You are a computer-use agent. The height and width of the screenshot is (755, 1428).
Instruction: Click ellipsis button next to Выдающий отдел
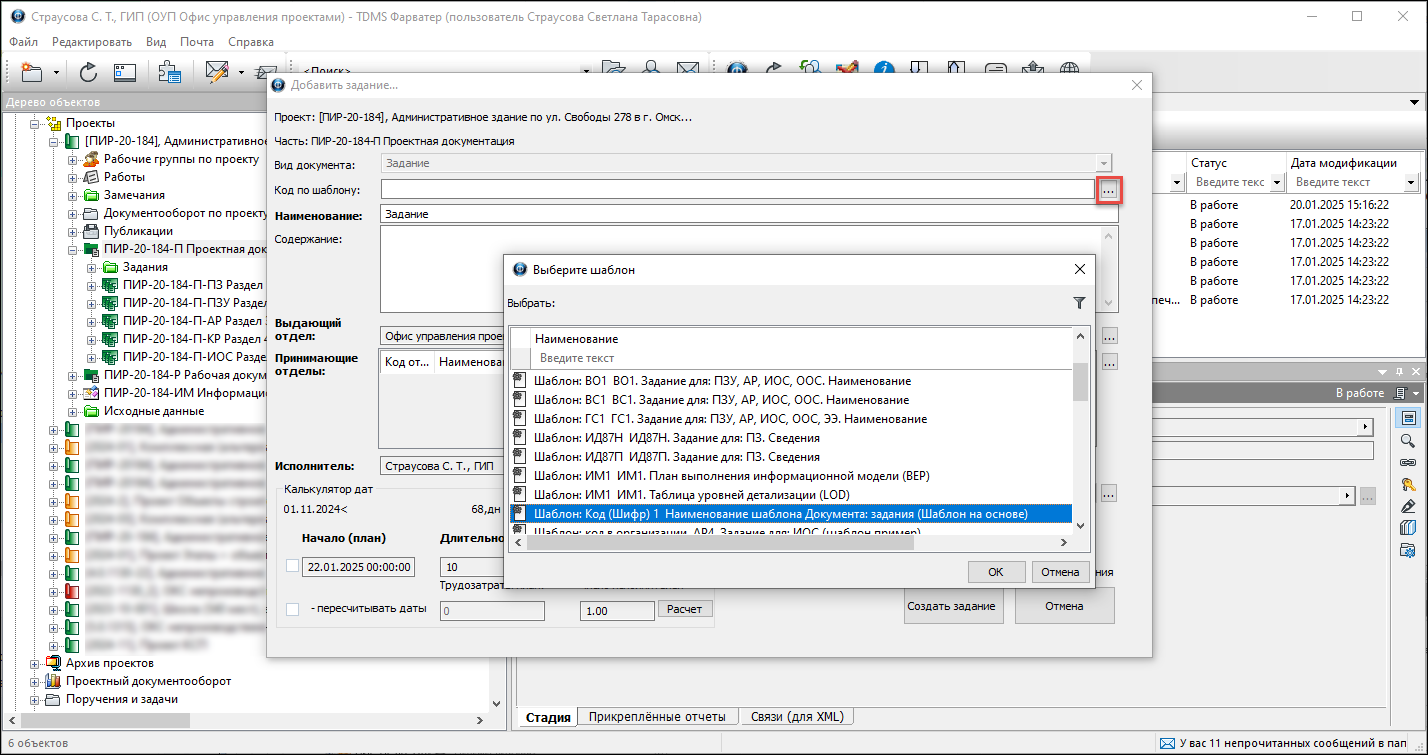tap(1108, 337)
